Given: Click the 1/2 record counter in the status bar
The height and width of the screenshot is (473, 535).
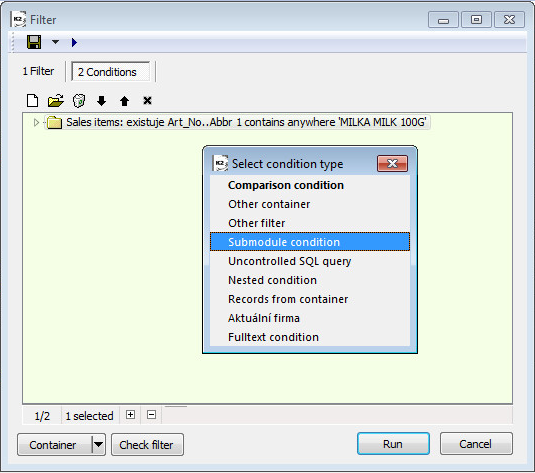Looking at the screenshot, I should coord(42,416).
